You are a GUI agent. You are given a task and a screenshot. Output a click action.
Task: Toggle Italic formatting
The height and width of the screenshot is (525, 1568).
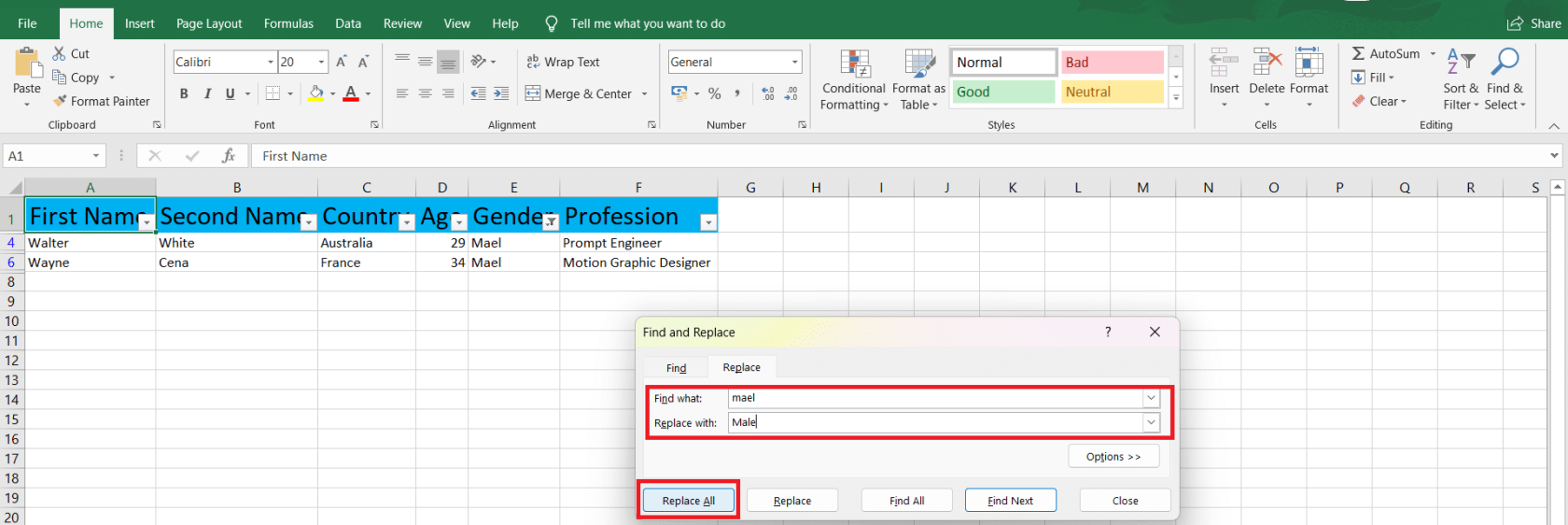[x=207, y=93]
